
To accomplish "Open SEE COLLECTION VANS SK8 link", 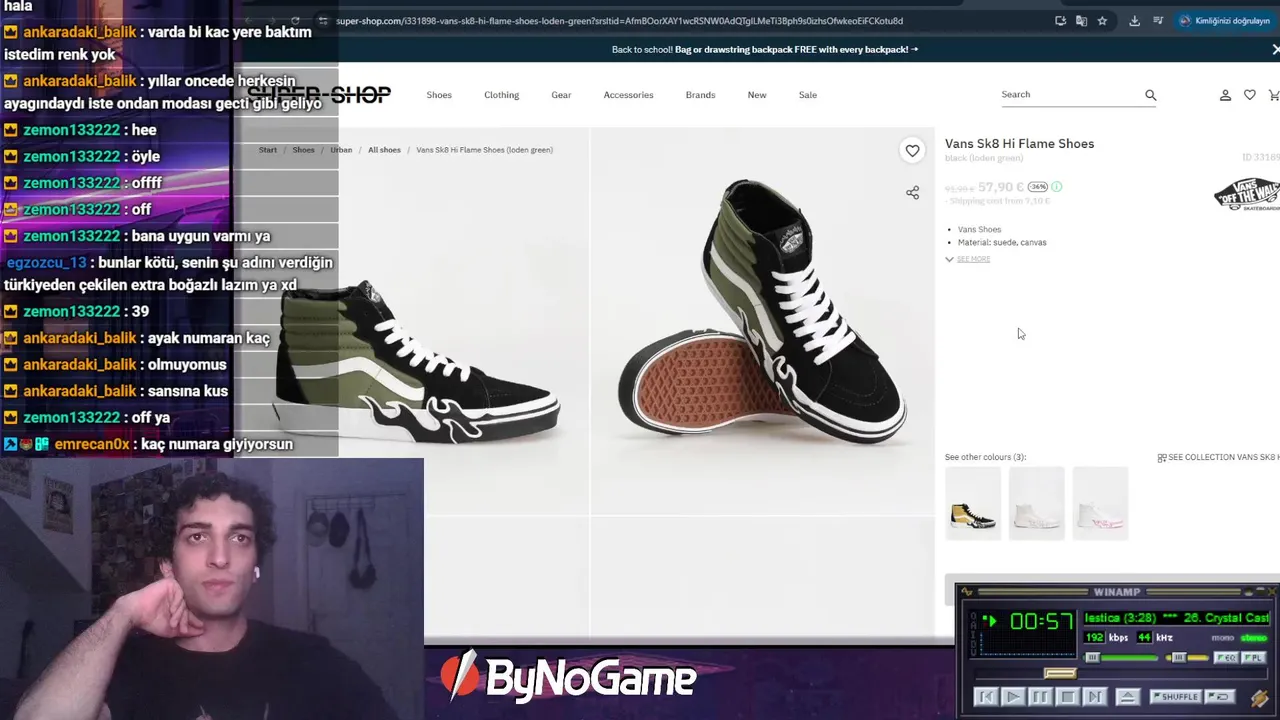I will coord(1219,457).
